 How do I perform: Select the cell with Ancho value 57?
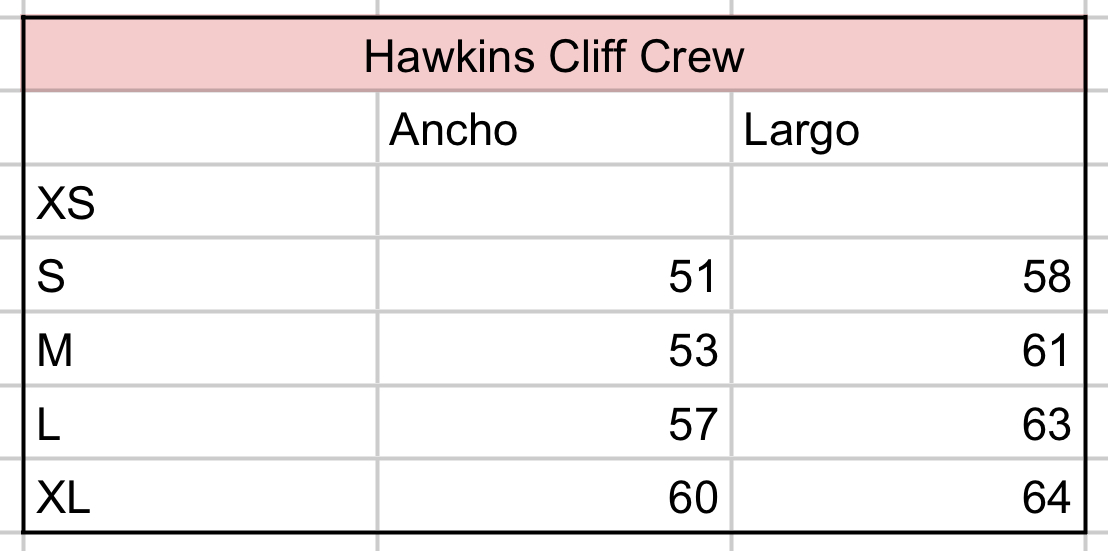[x=554, y=424]
